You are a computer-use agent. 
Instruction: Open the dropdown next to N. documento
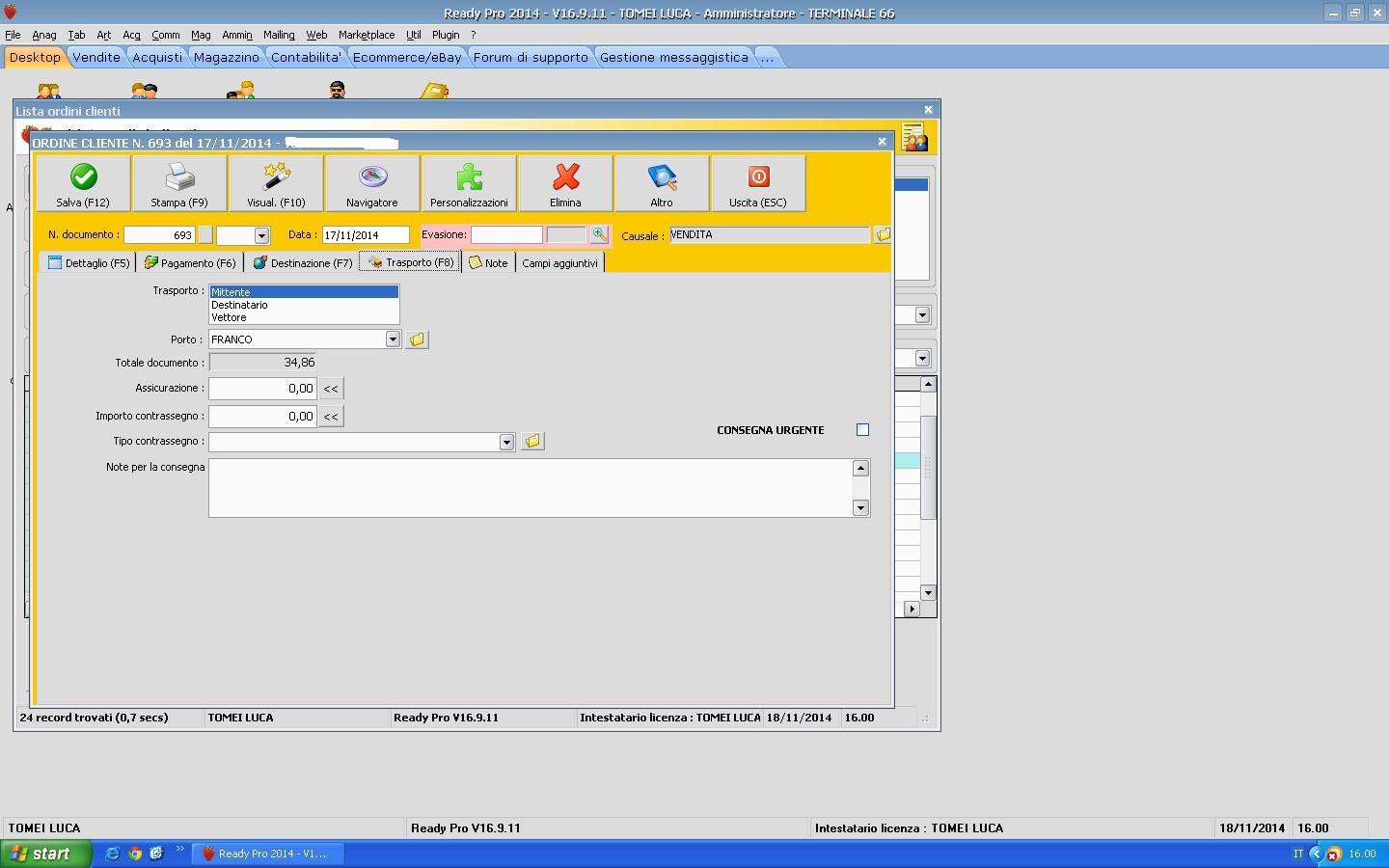point(261,235)
